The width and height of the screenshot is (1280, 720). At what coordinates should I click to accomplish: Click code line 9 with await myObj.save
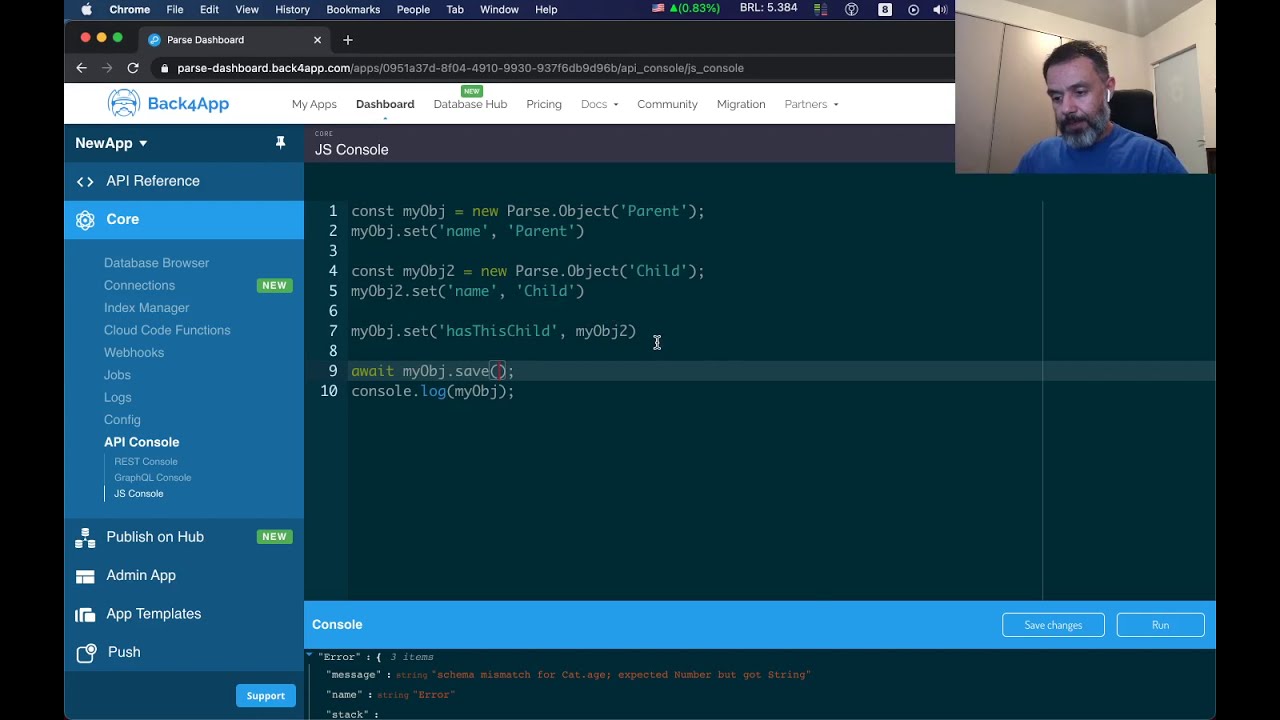[432, 371]
